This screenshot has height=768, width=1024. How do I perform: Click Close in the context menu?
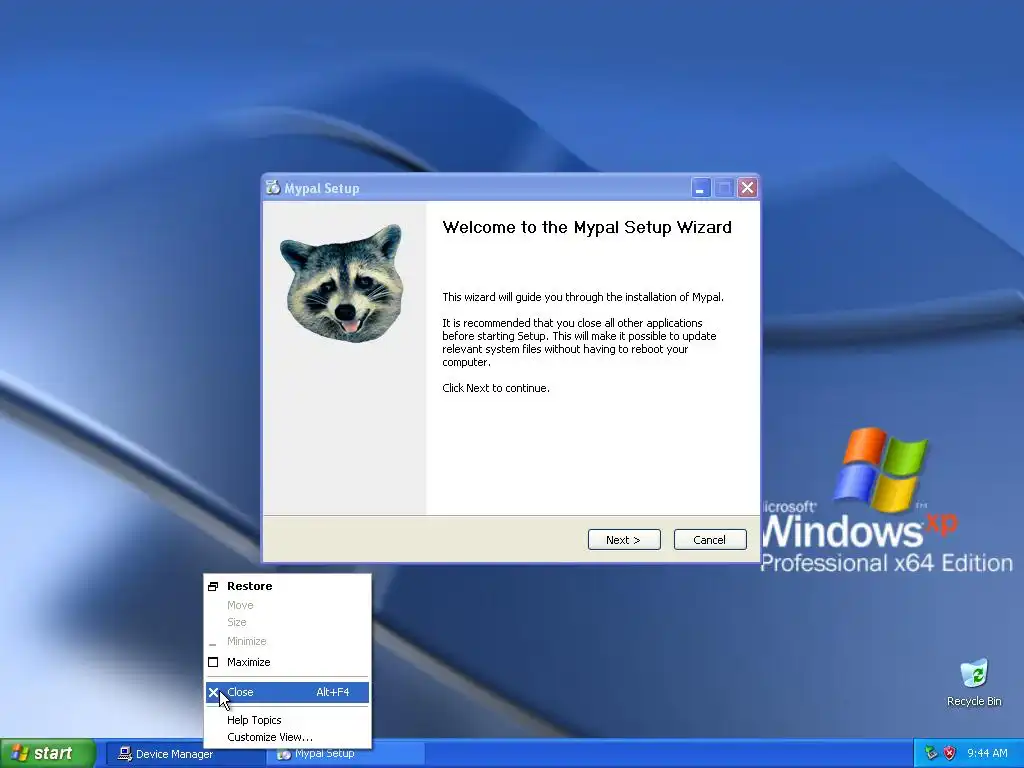(x=287, y=692)
